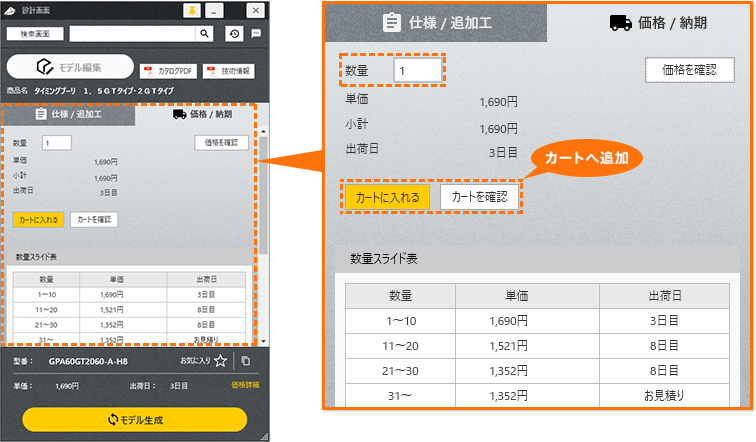This screenshot has width=756, height=442.
Task: Click the chat message icon
Action: coord(256,33)
